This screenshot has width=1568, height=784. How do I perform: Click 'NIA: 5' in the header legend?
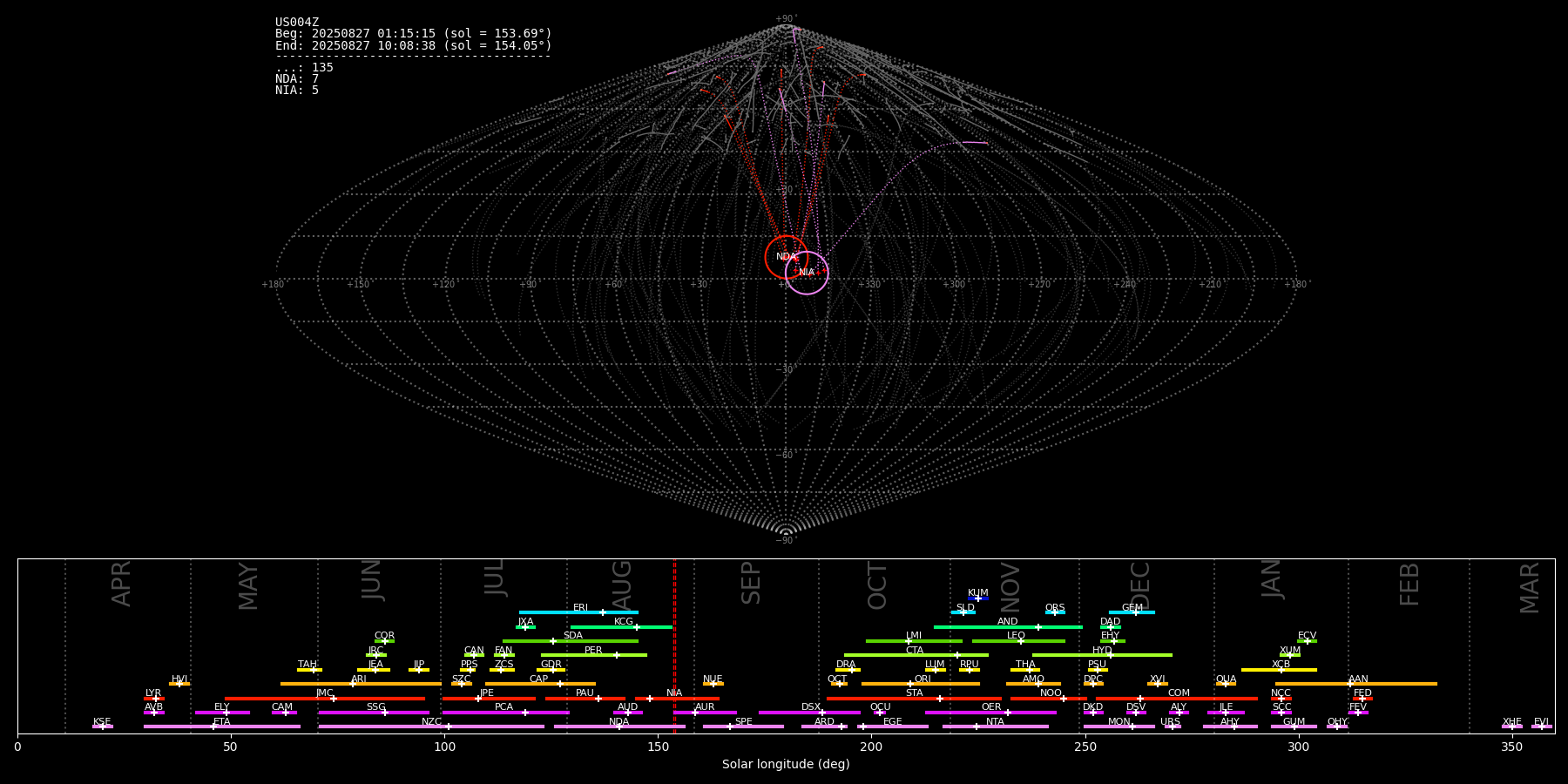(x=297, y=91)
